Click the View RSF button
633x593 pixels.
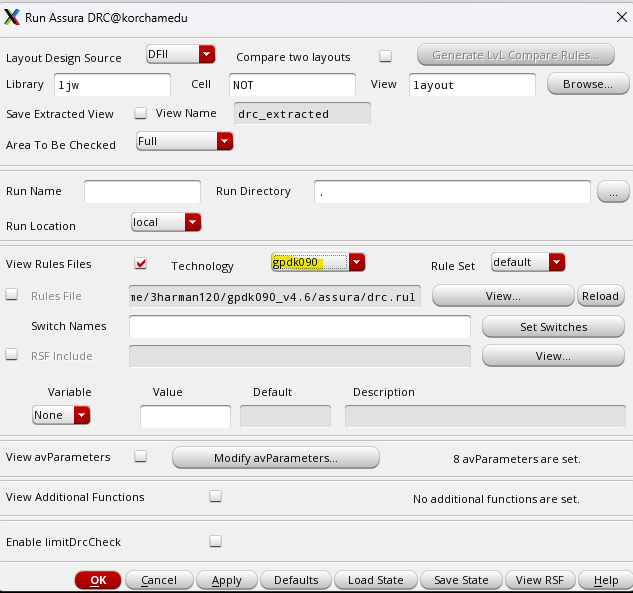(x=540, y=580)
